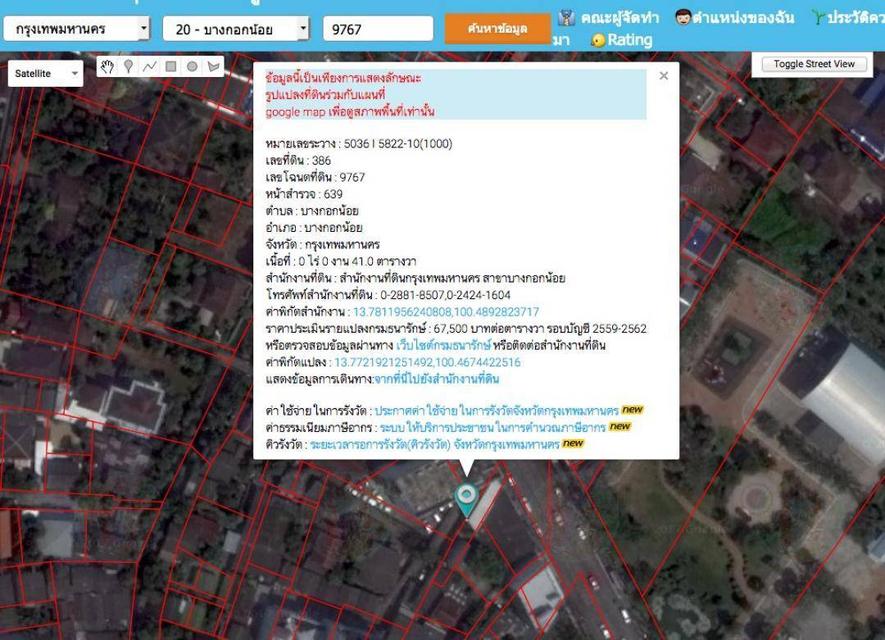Viewport: 885px width, 640px height.
Task: Close the land info popup
Action: tap(664, 76)
